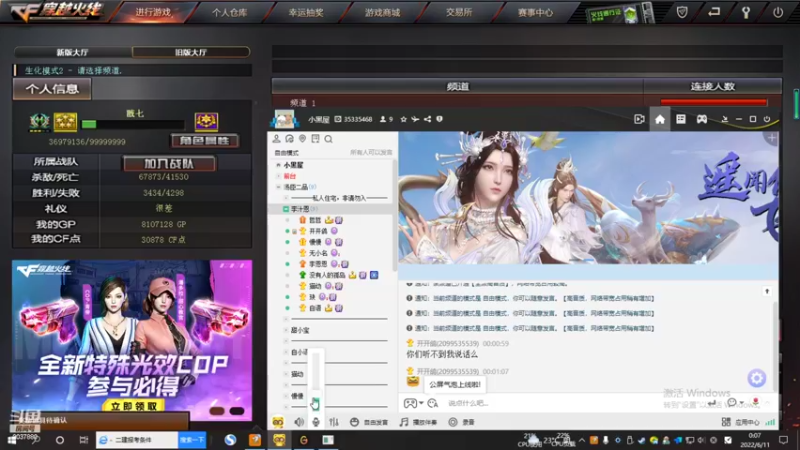Click the 角色属性 button

click(205, 140)
